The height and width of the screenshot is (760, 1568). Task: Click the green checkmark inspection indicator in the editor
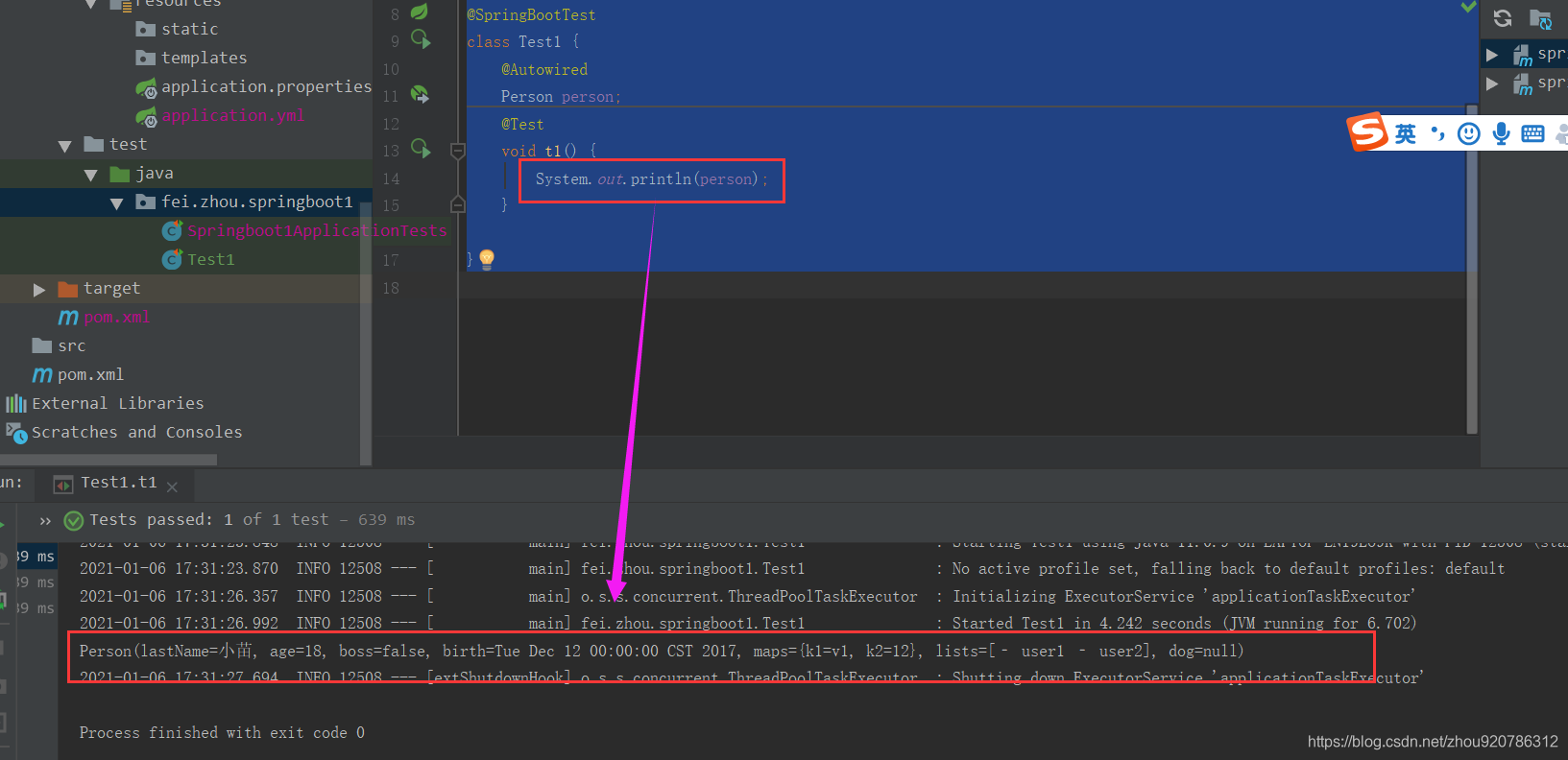(x=1468, y=7)
